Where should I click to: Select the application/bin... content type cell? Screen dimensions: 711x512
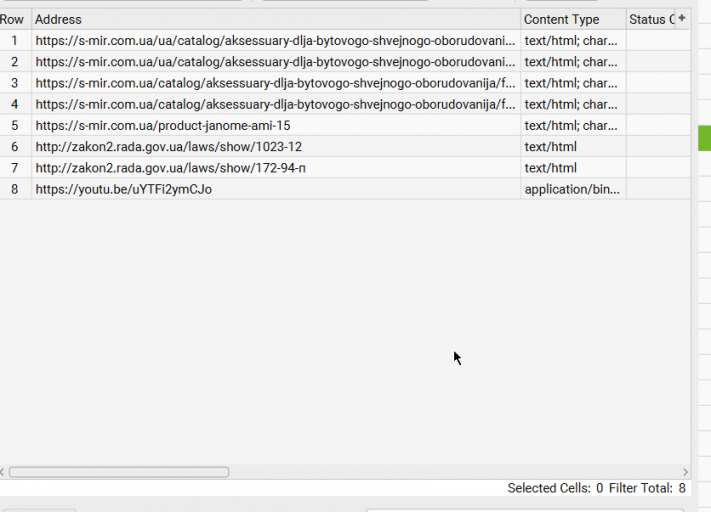573,190
